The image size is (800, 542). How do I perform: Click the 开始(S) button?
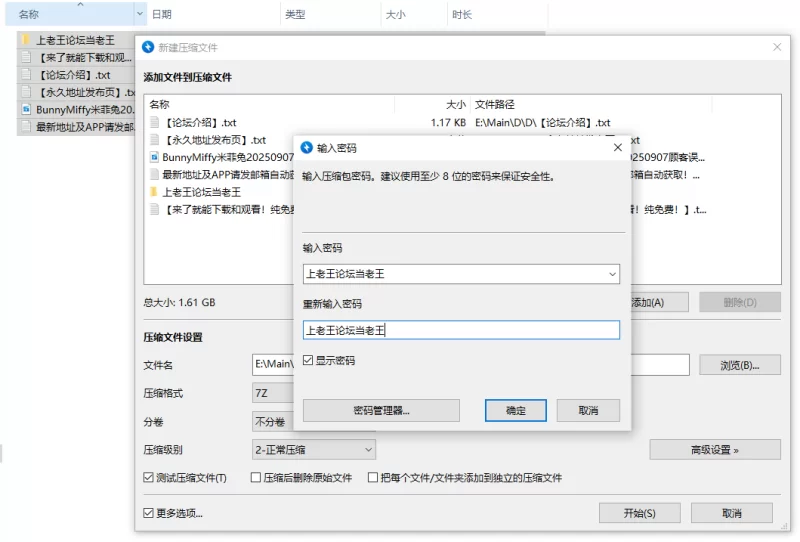[x=639, y=513]
